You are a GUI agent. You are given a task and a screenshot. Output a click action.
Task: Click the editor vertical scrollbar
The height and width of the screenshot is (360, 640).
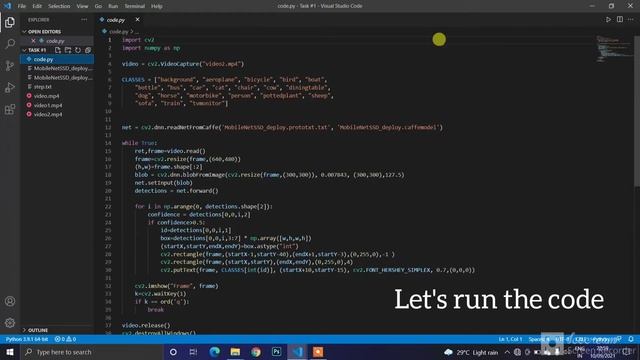pos(637,110)
